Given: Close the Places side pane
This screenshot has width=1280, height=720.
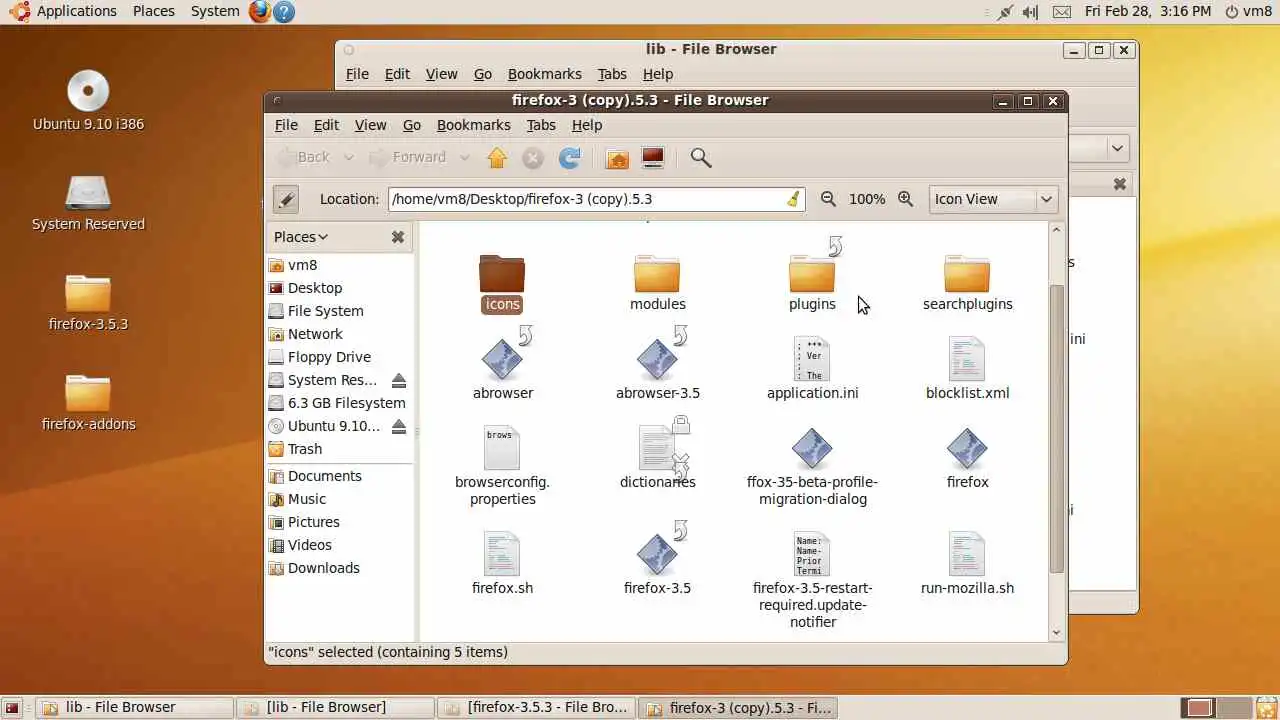Looking at the screenshot, I should click(398, 237).
